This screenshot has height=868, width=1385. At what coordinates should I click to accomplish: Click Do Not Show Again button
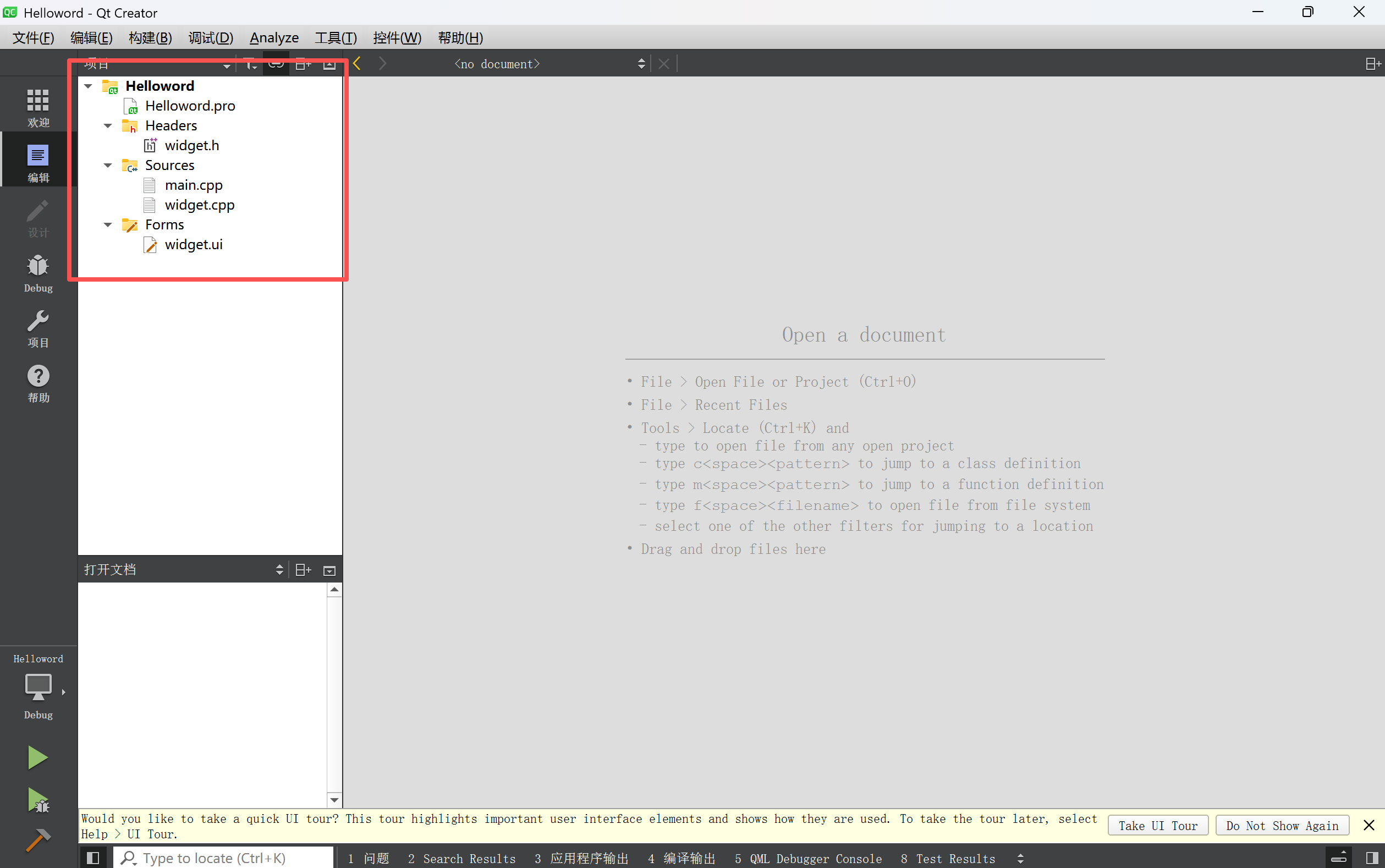click(1282, 826)
